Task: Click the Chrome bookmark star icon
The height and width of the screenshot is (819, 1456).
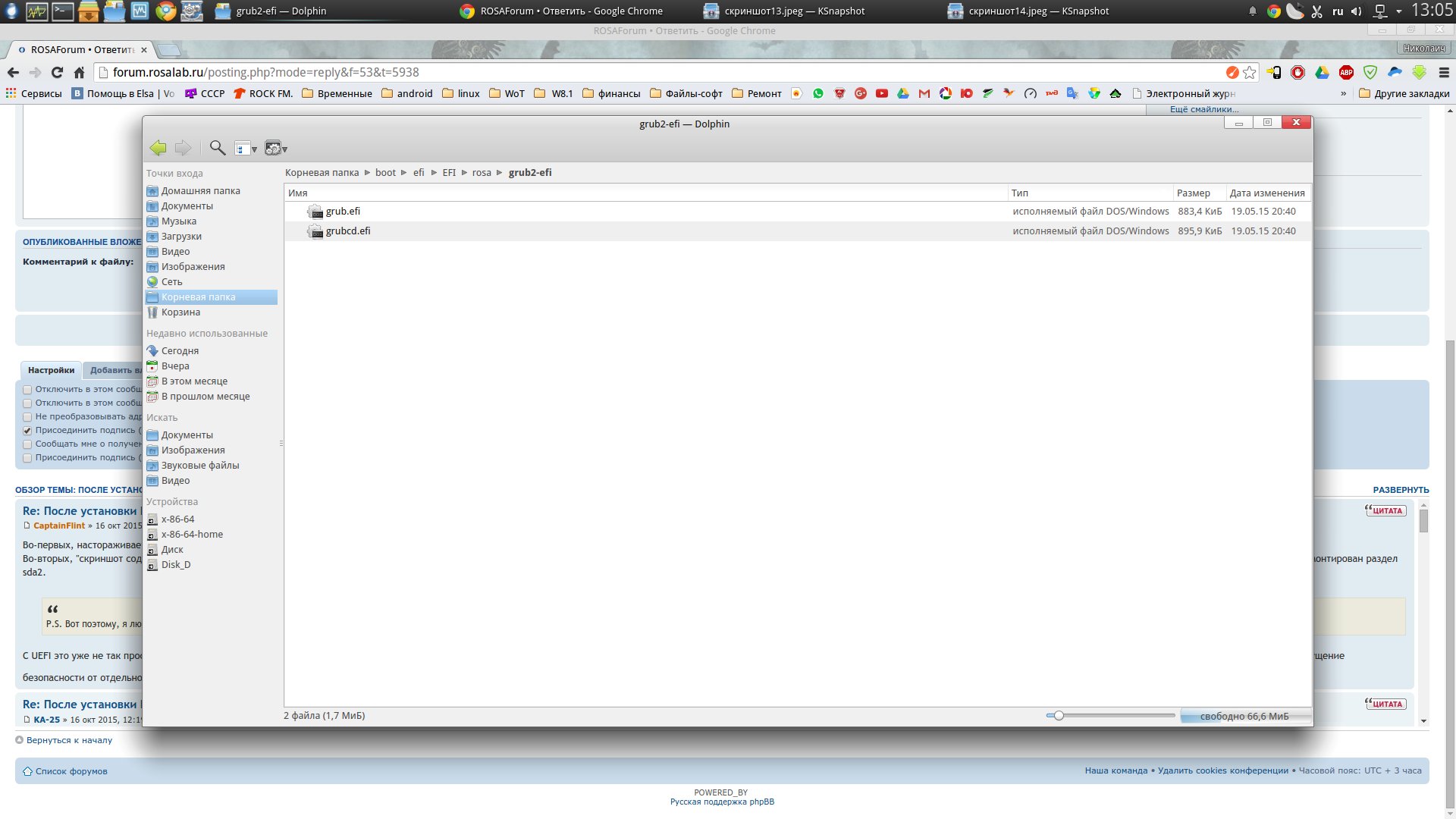Action: (1250, 73)
